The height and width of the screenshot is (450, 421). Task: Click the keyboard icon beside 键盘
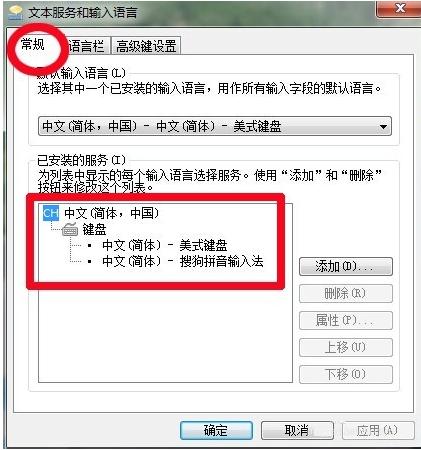[x=70, y=229]
